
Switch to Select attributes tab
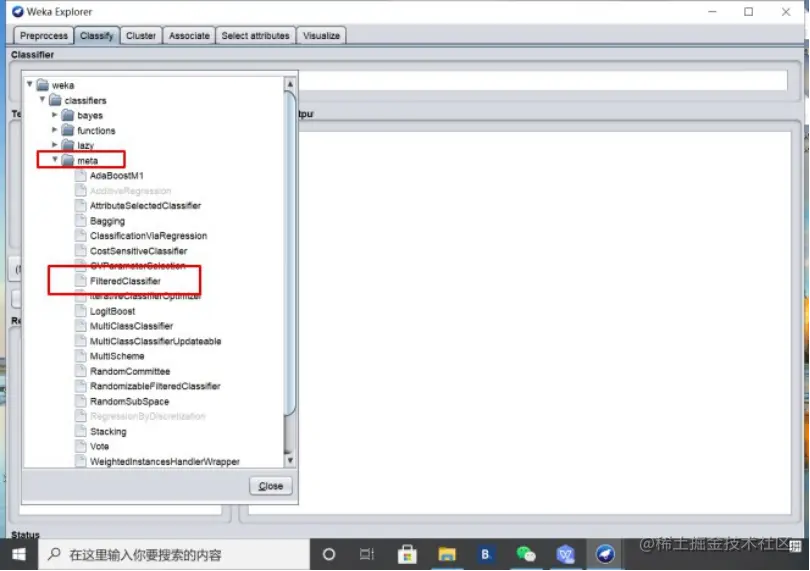(x=255, y=36)
